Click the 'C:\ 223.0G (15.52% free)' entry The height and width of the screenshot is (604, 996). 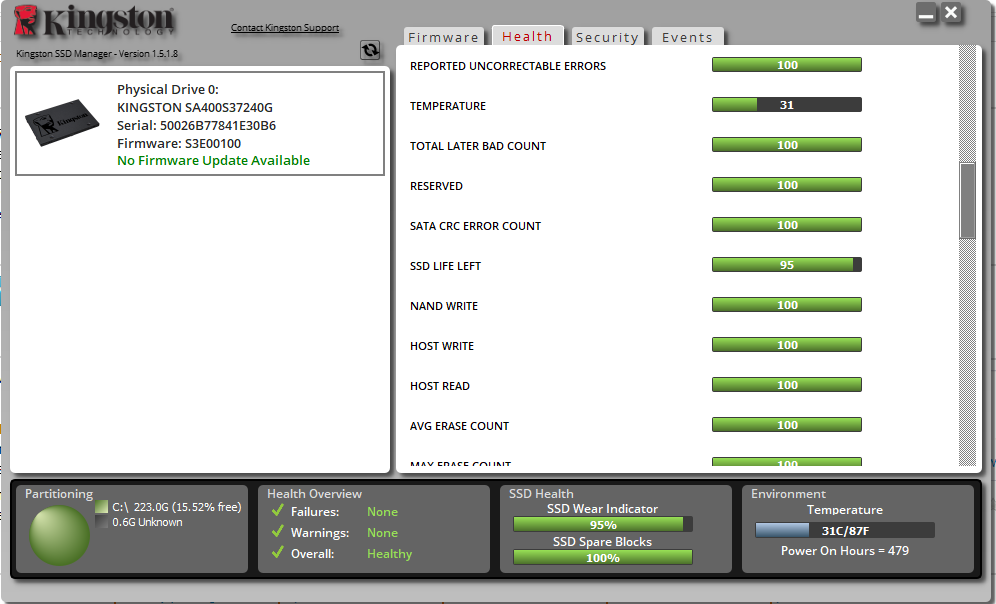pyautogui.click(x=177, y=507)
